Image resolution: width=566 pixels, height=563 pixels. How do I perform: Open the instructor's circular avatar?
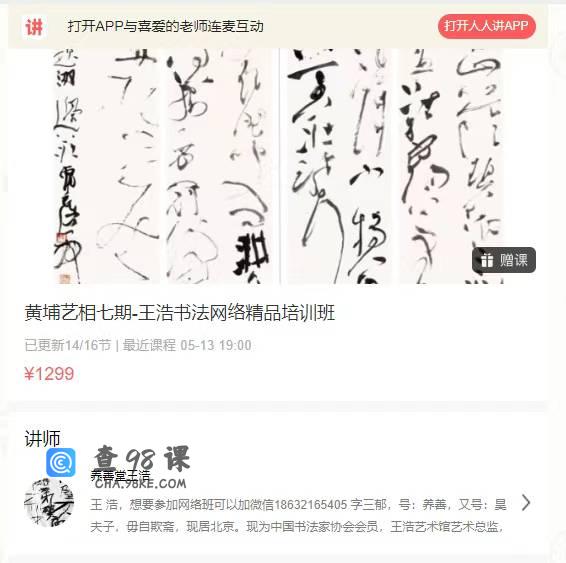pos(49,502)
